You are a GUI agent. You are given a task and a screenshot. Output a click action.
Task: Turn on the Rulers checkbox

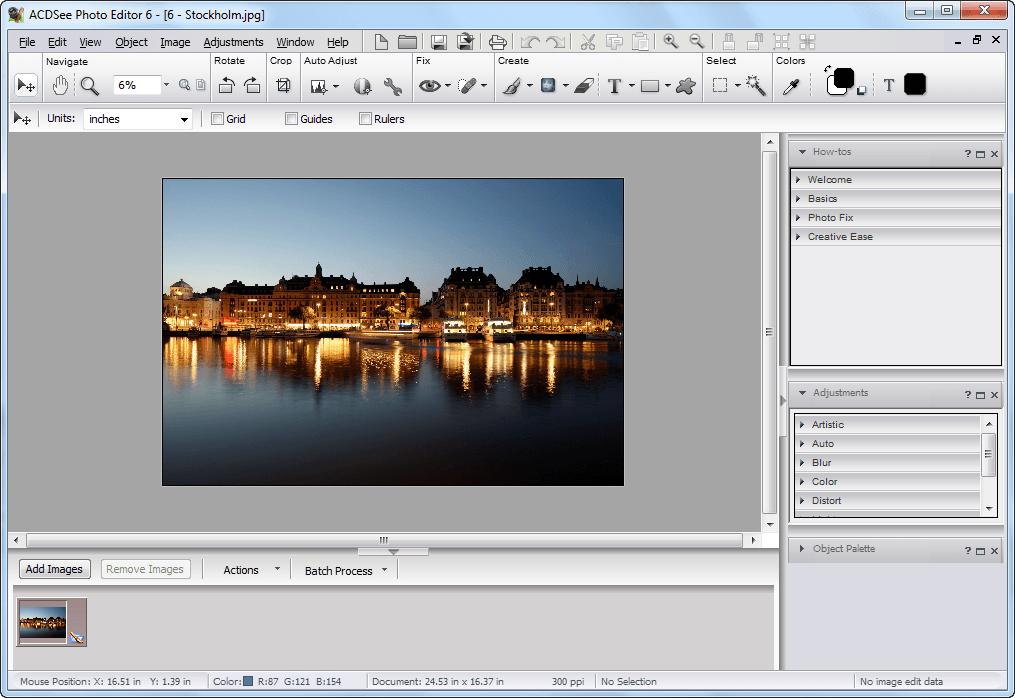click(x=365, y=119)
